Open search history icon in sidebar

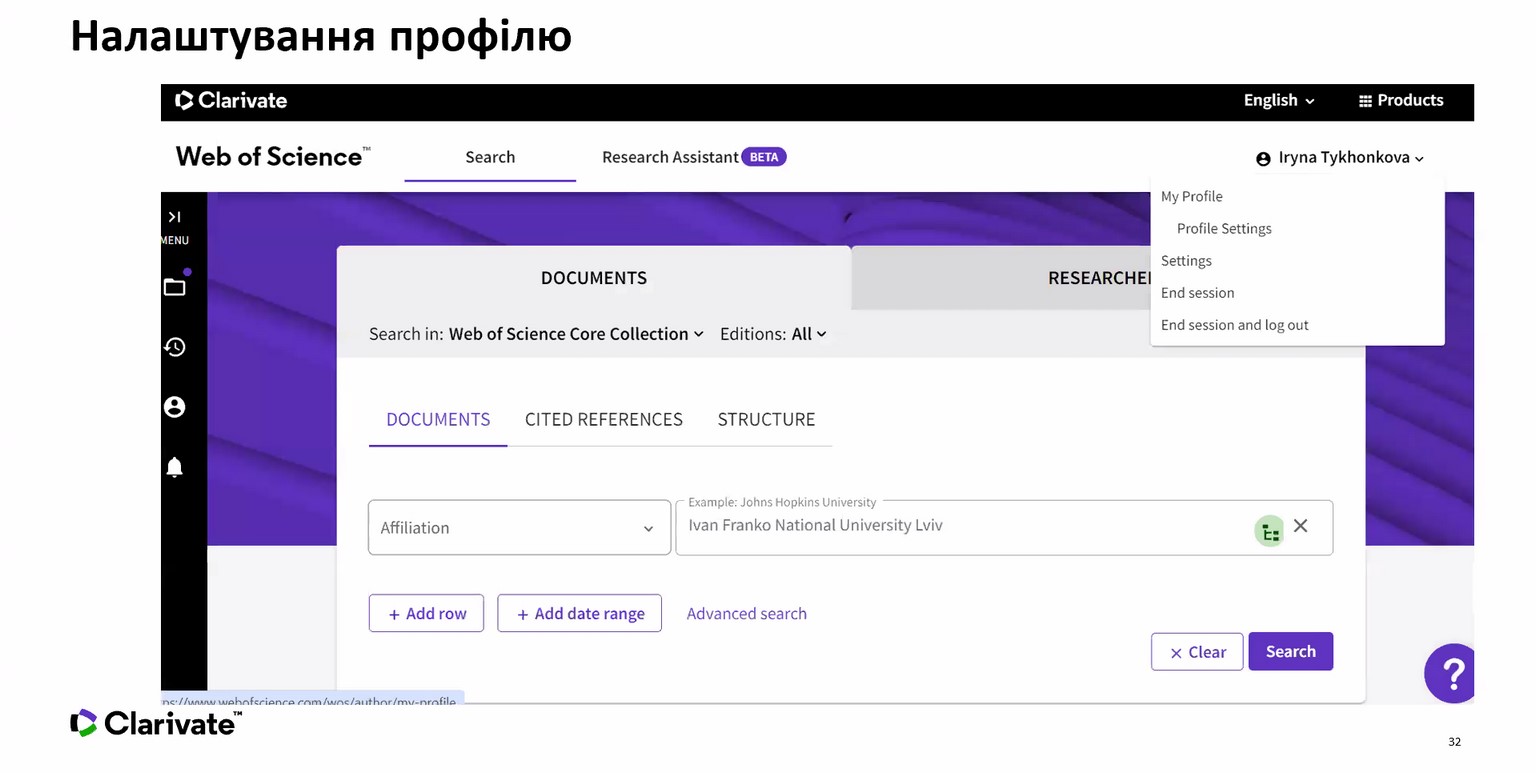pos(175,347)
